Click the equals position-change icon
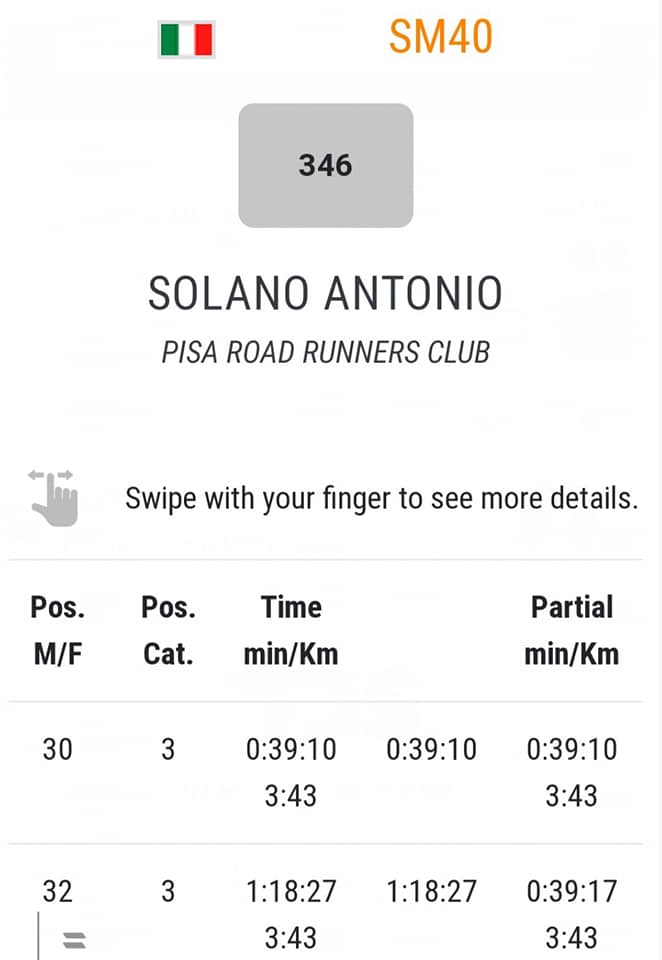 [74, 939]
